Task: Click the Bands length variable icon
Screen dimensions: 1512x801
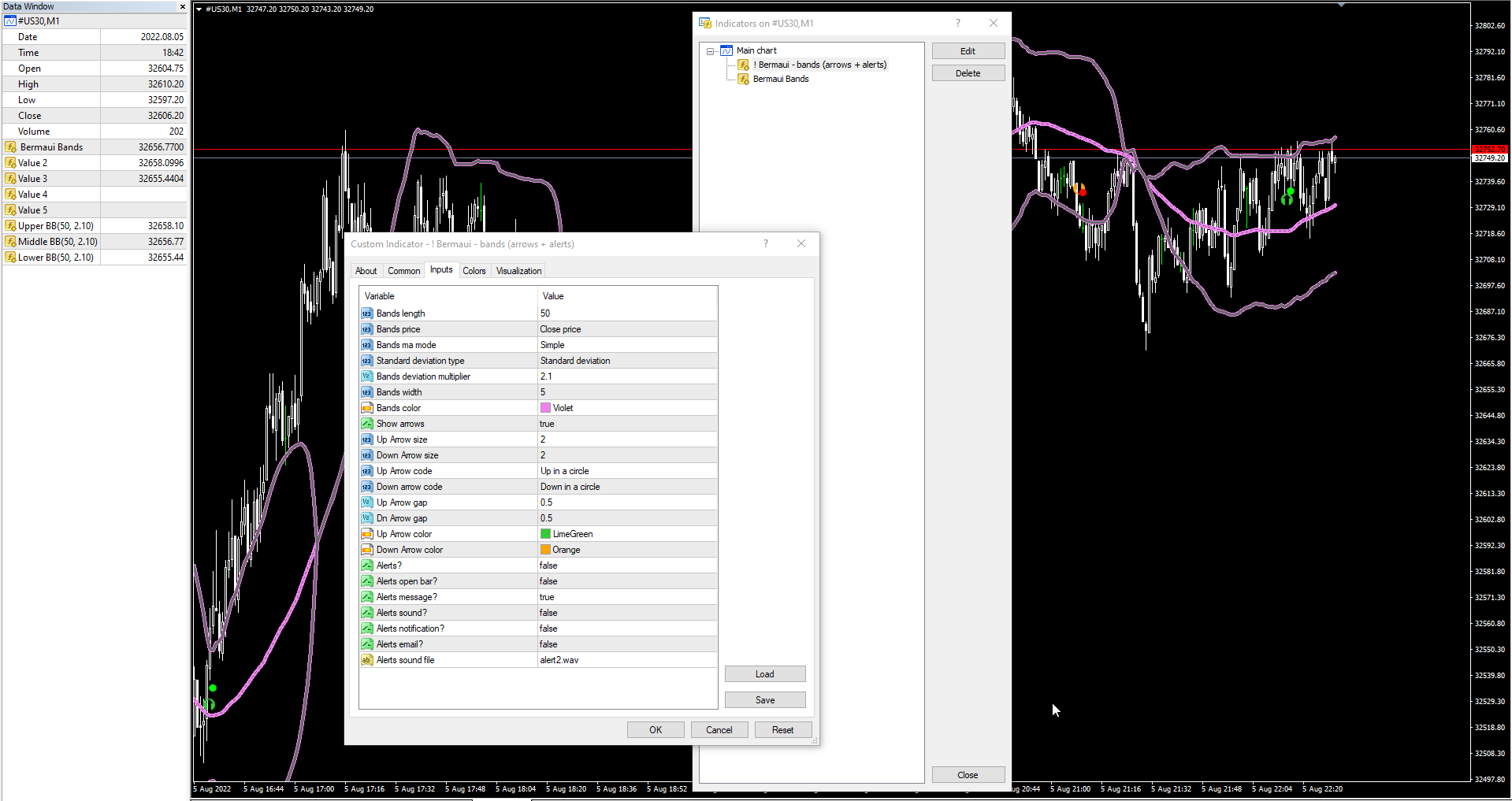Action: (x=366, y=313)
